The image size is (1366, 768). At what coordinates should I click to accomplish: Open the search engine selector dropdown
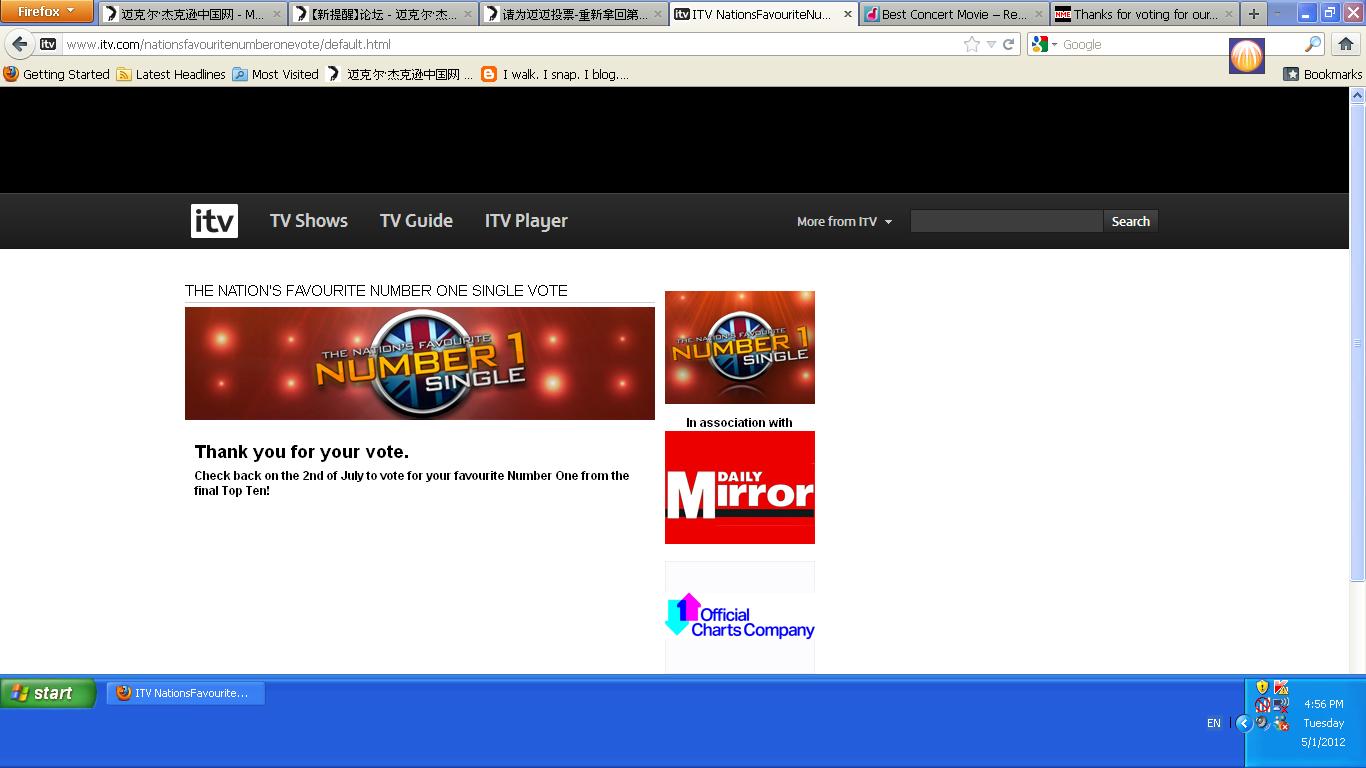coord(1045,44)
